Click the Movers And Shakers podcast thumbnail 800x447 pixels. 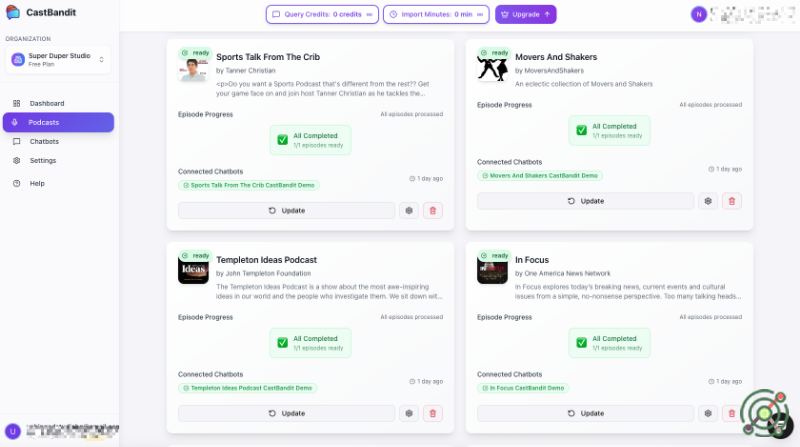pos(491,66)
